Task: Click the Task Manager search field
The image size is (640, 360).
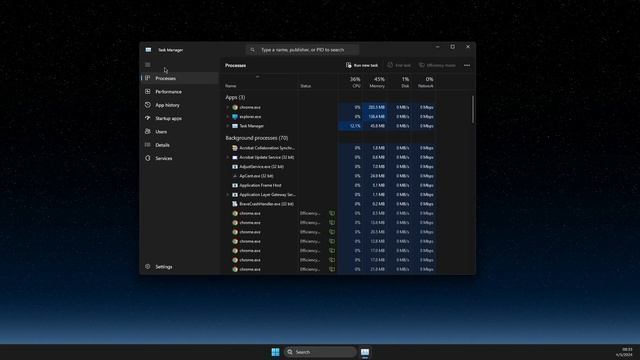Action: 302,50
